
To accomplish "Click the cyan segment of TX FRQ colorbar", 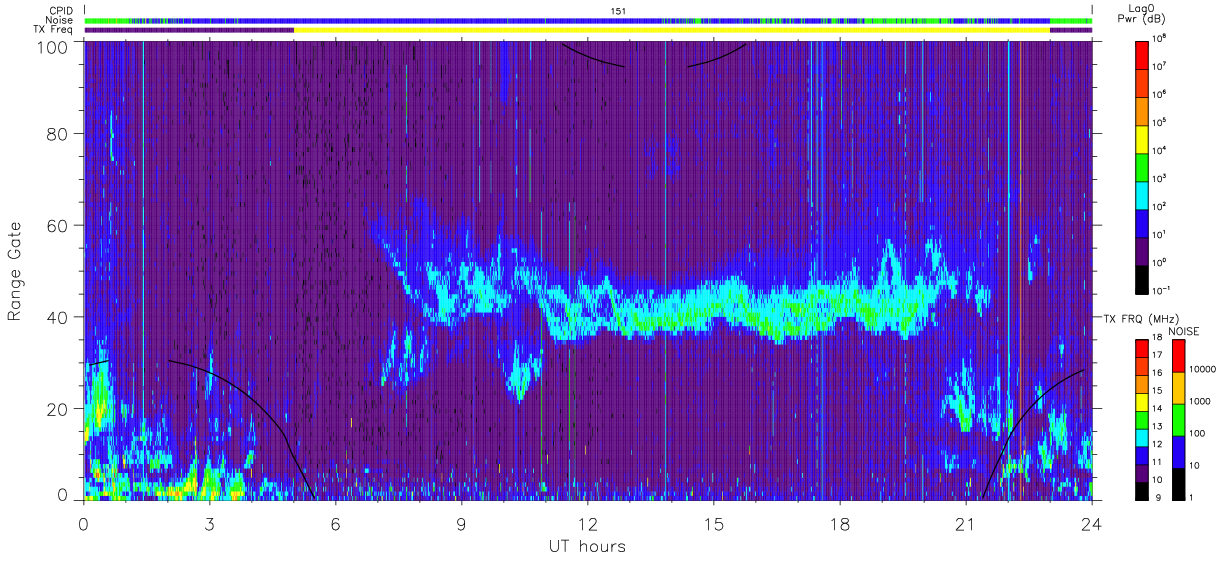I will (1142, 437).
